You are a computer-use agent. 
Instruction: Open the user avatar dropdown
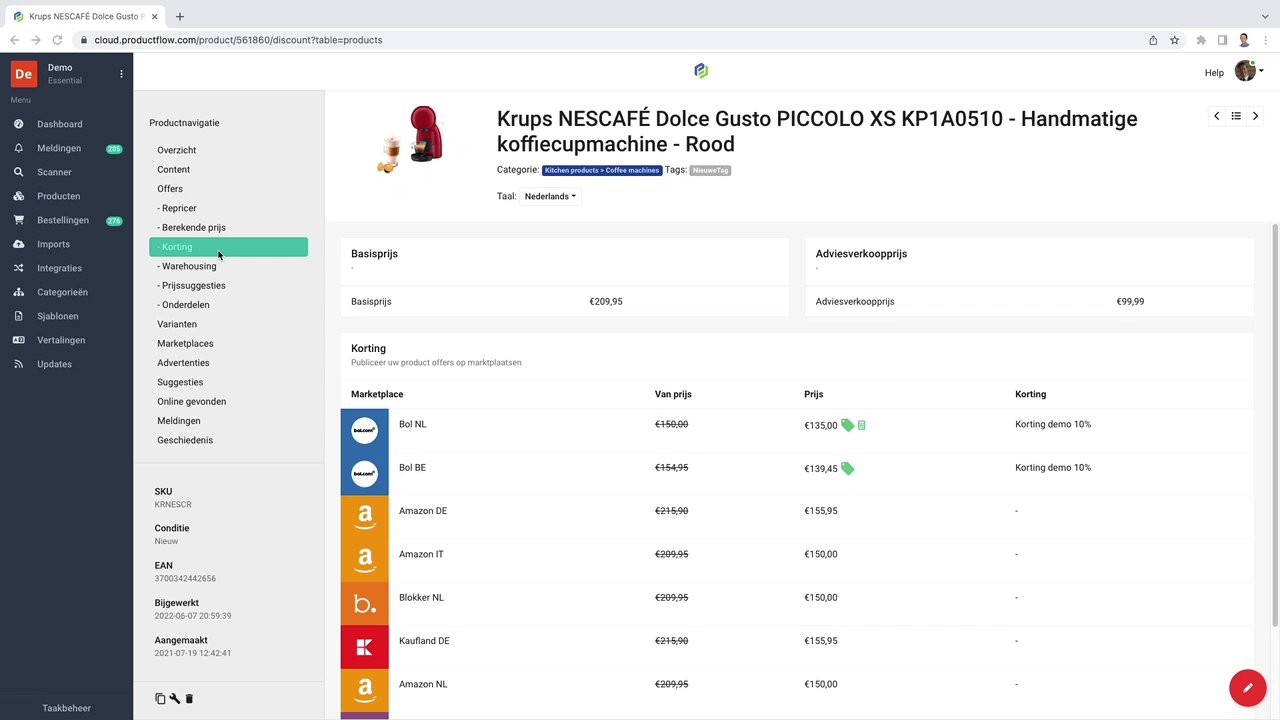point(1248,70)
